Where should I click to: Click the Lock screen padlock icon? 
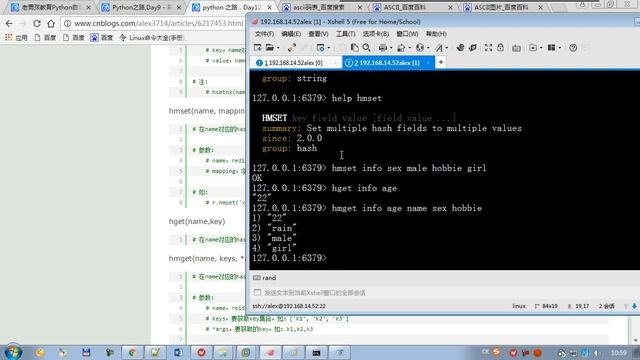click(500, 48)
